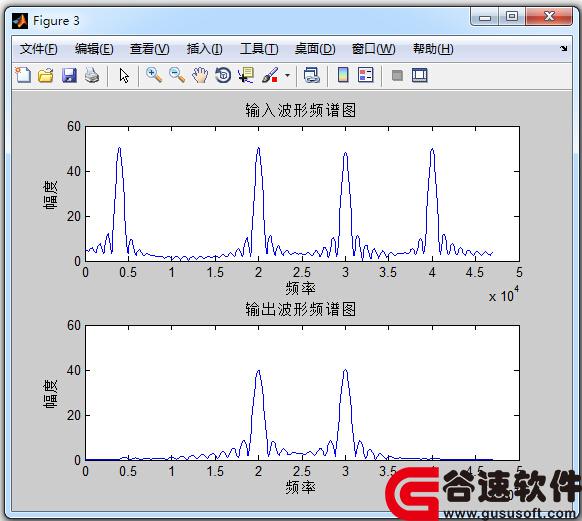
Task: Click the output spectrum peak at 3
Action: [346, 370]
